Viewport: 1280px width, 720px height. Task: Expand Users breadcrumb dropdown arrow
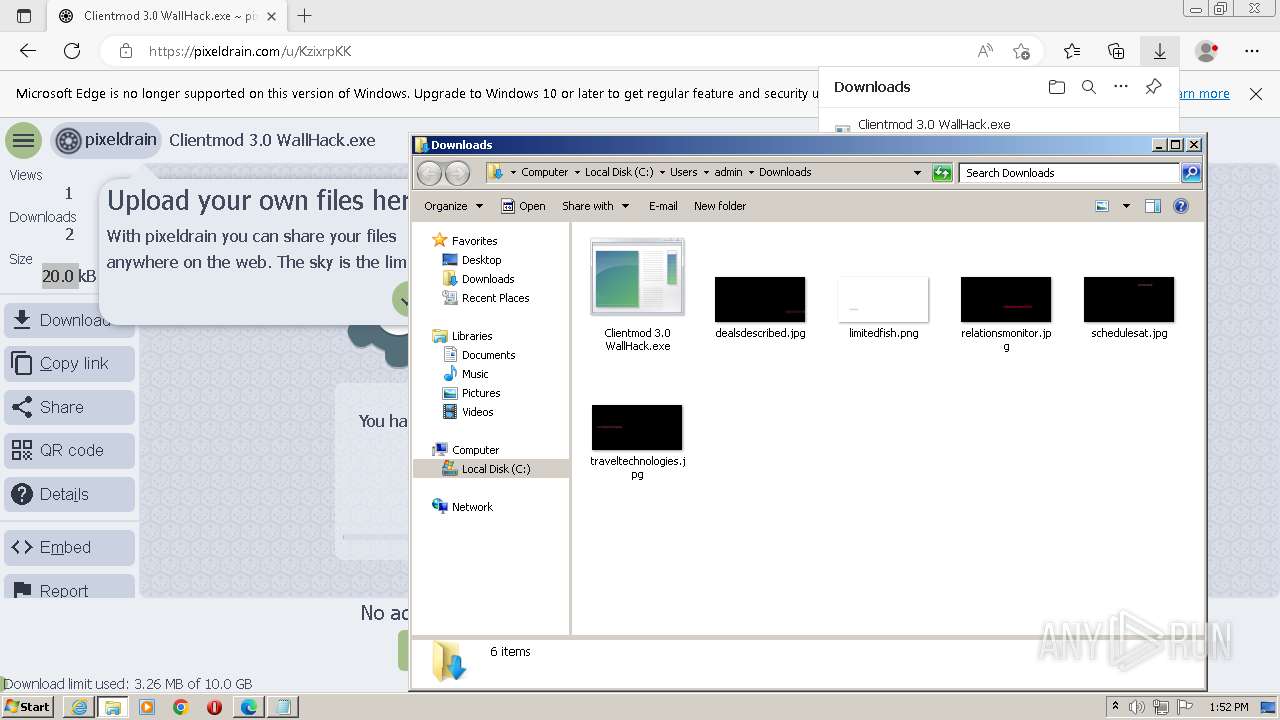[x=708, y=173]
